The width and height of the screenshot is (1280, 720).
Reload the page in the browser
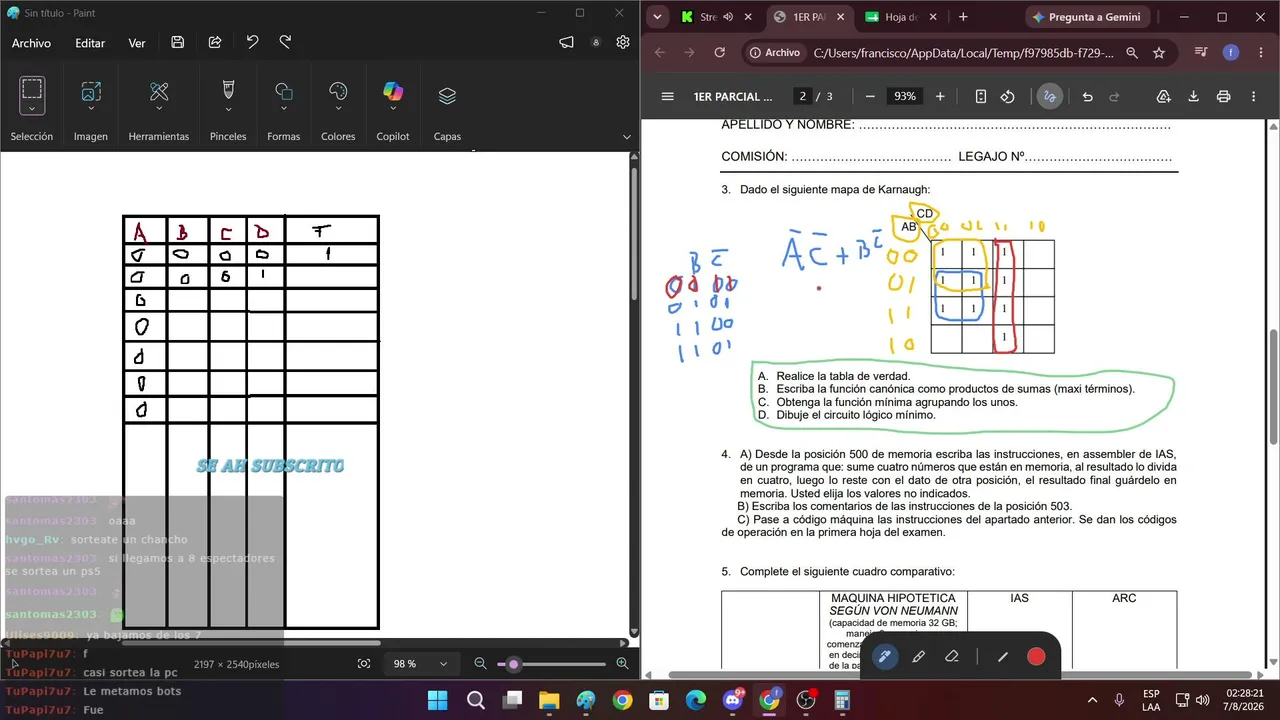720,53
